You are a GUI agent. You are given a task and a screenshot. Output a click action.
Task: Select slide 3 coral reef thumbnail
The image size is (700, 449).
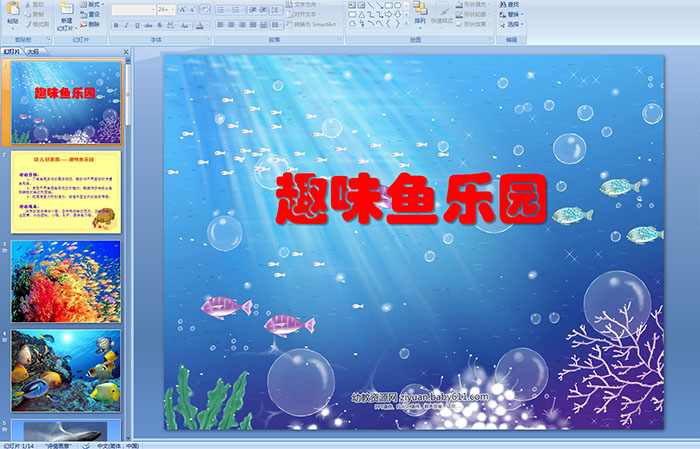[x=66, y=282]
